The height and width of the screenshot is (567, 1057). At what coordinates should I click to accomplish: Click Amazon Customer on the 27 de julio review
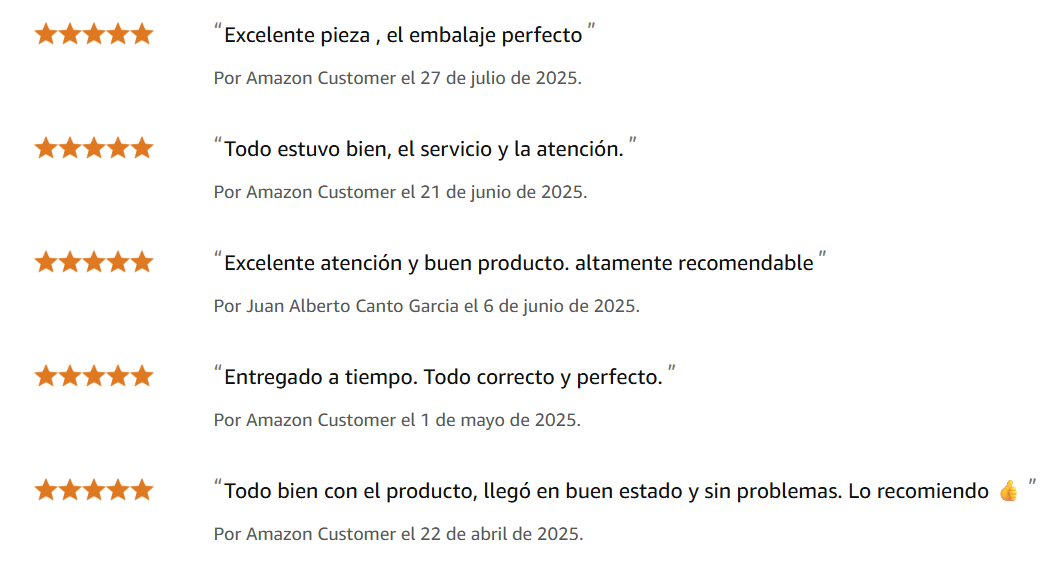(321, 78)
